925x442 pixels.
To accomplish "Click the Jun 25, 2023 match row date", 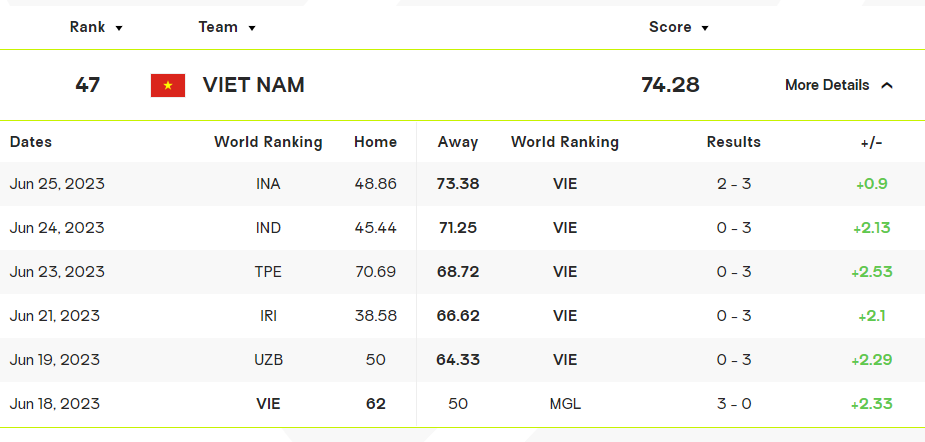I will coord(57,184).
